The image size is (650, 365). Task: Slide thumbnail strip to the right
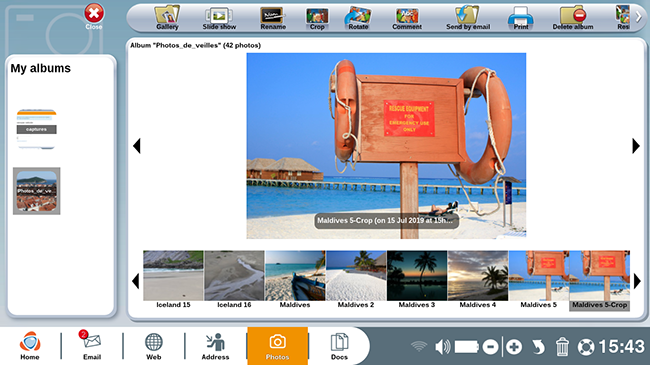point(637,281)
